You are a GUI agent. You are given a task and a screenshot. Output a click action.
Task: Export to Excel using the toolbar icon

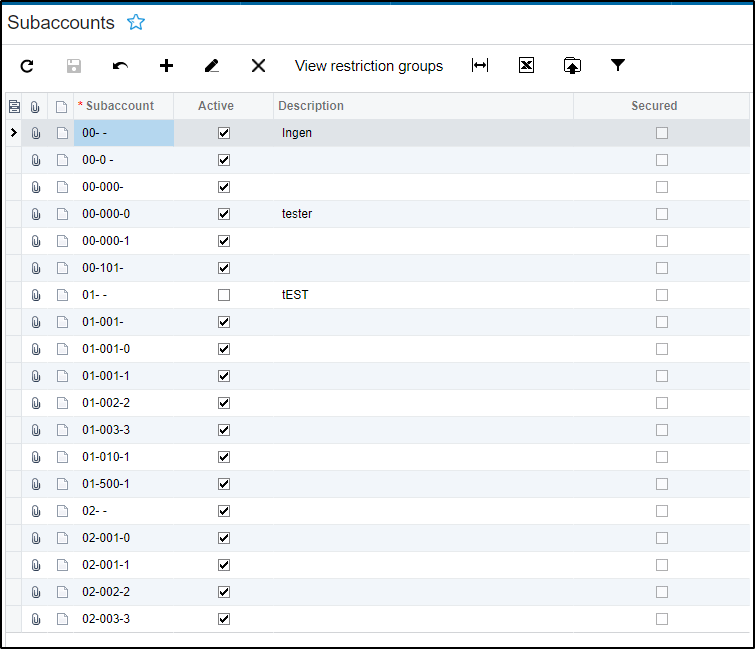point(526,65)
